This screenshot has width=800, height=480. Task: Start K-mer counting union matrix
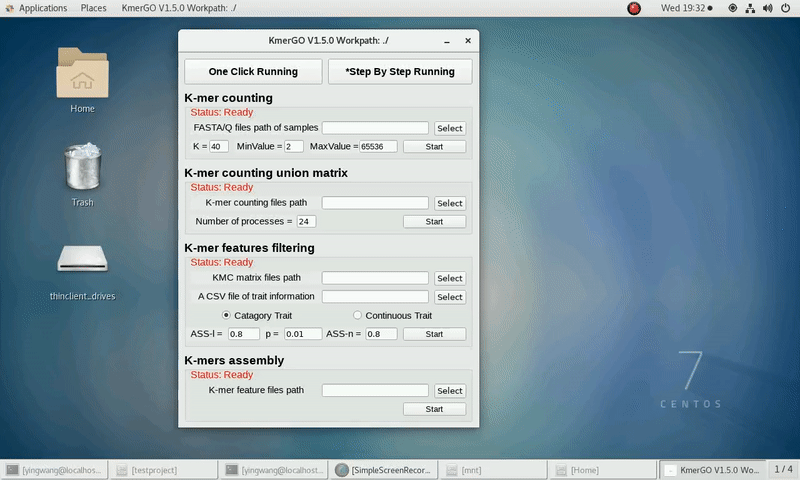(x=434, y=222)
